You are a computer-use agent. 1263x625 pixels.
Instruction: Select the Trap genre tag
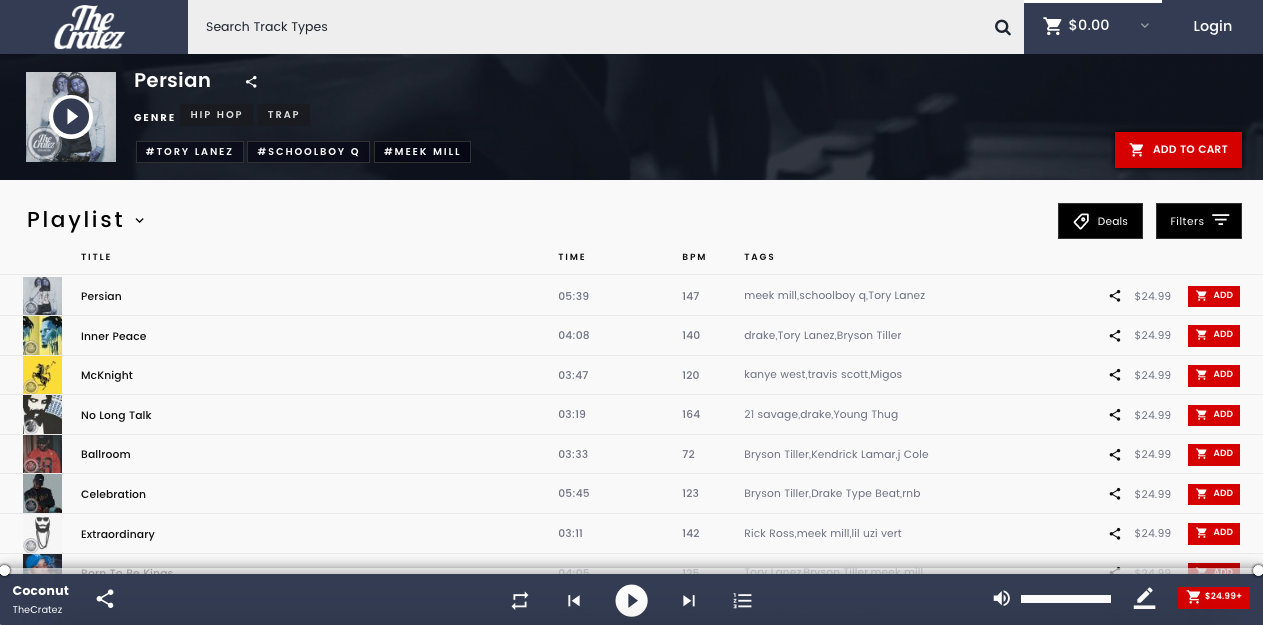(x=284, y=115)
